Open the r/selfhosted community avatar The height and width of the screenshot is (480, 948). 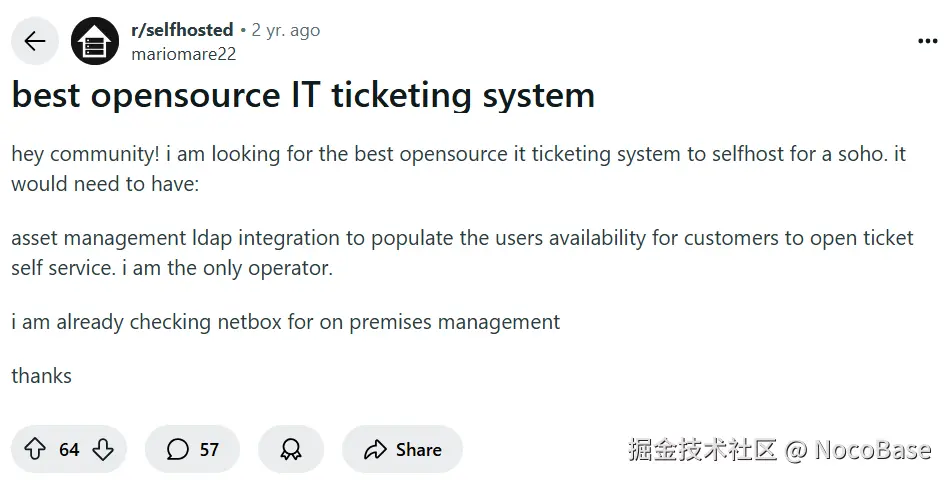click(95, 41)
